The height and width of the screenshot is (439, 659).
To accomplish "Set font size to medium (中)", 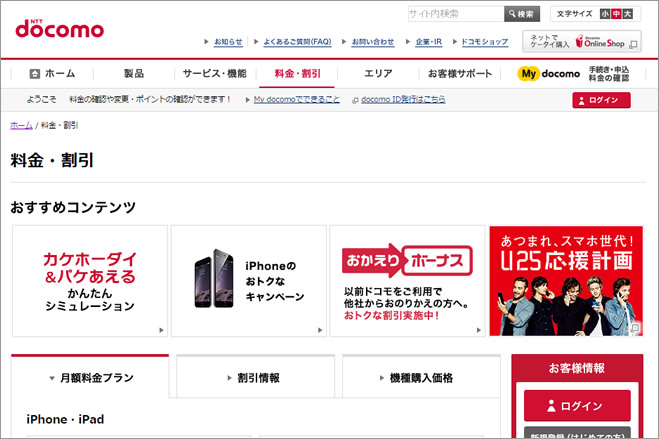I will [616, 14].
